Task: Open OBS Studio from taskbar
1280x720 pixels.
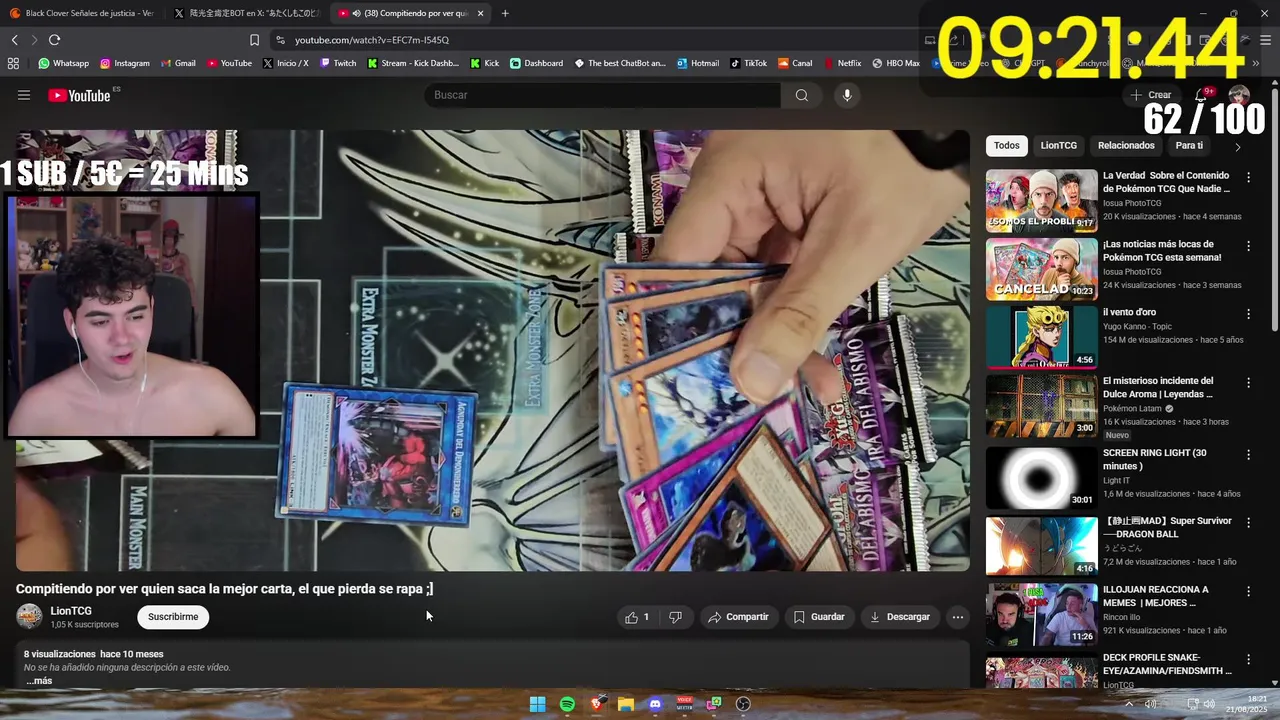Action: click(x=743, y=704)
